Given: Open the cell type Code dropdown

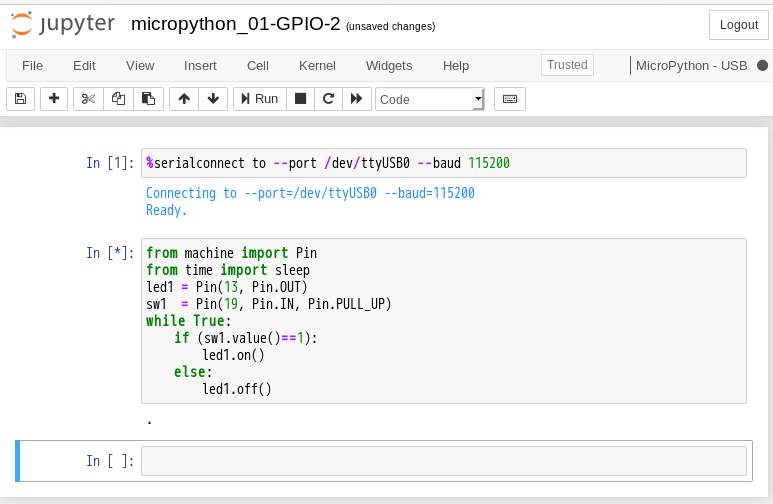Looking at the screenshot, I should click(429, 99).
